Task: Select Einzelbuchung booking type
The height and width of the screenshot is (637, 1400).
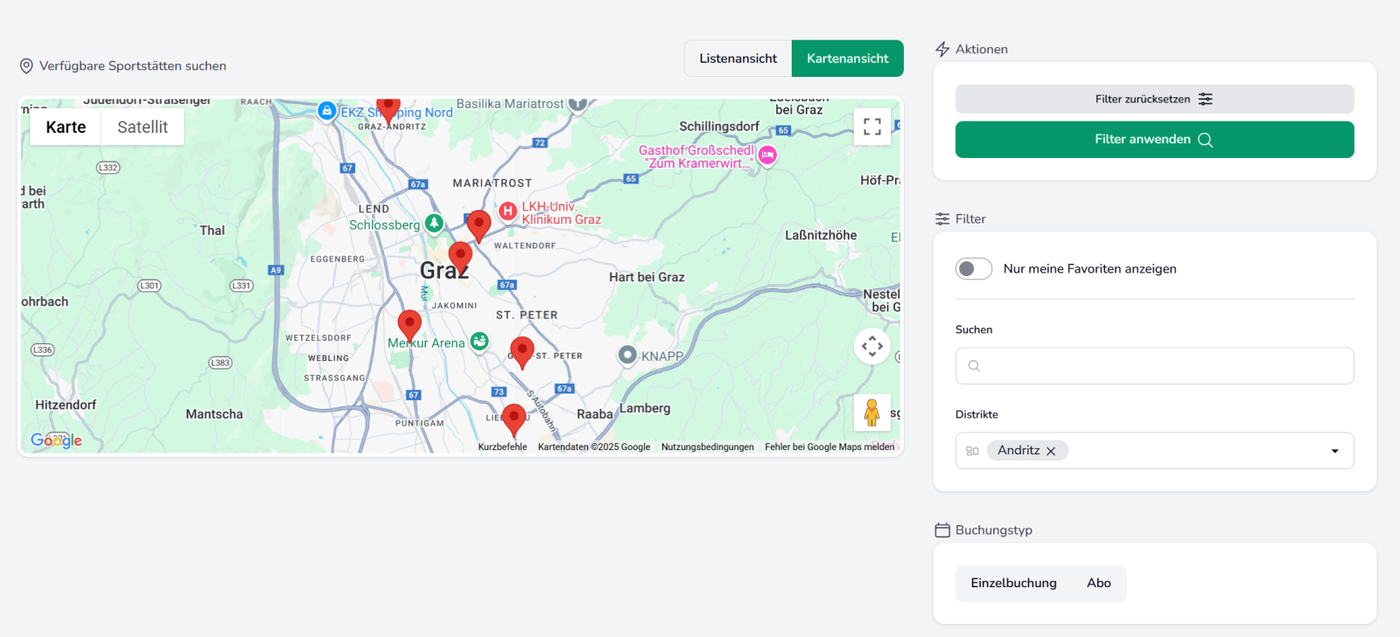Action: [1013, 583]
